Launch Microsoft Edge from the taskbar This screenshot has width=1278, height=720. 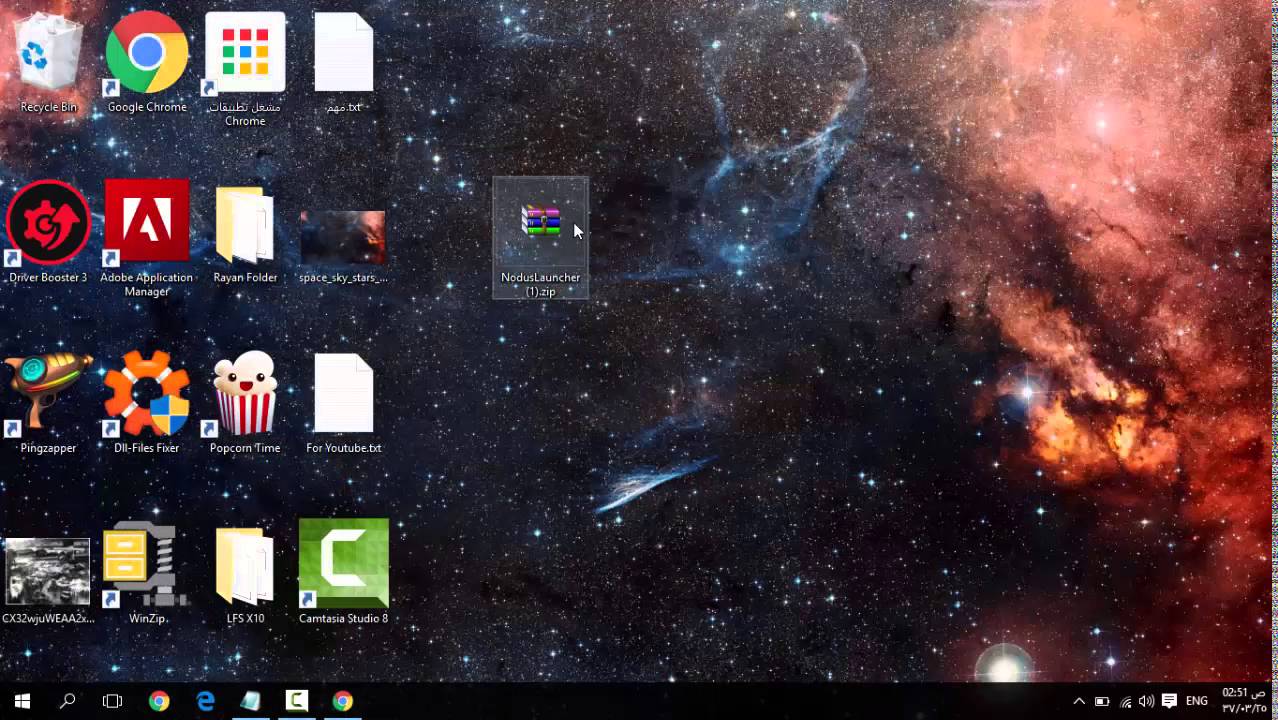tap(205, 701)
